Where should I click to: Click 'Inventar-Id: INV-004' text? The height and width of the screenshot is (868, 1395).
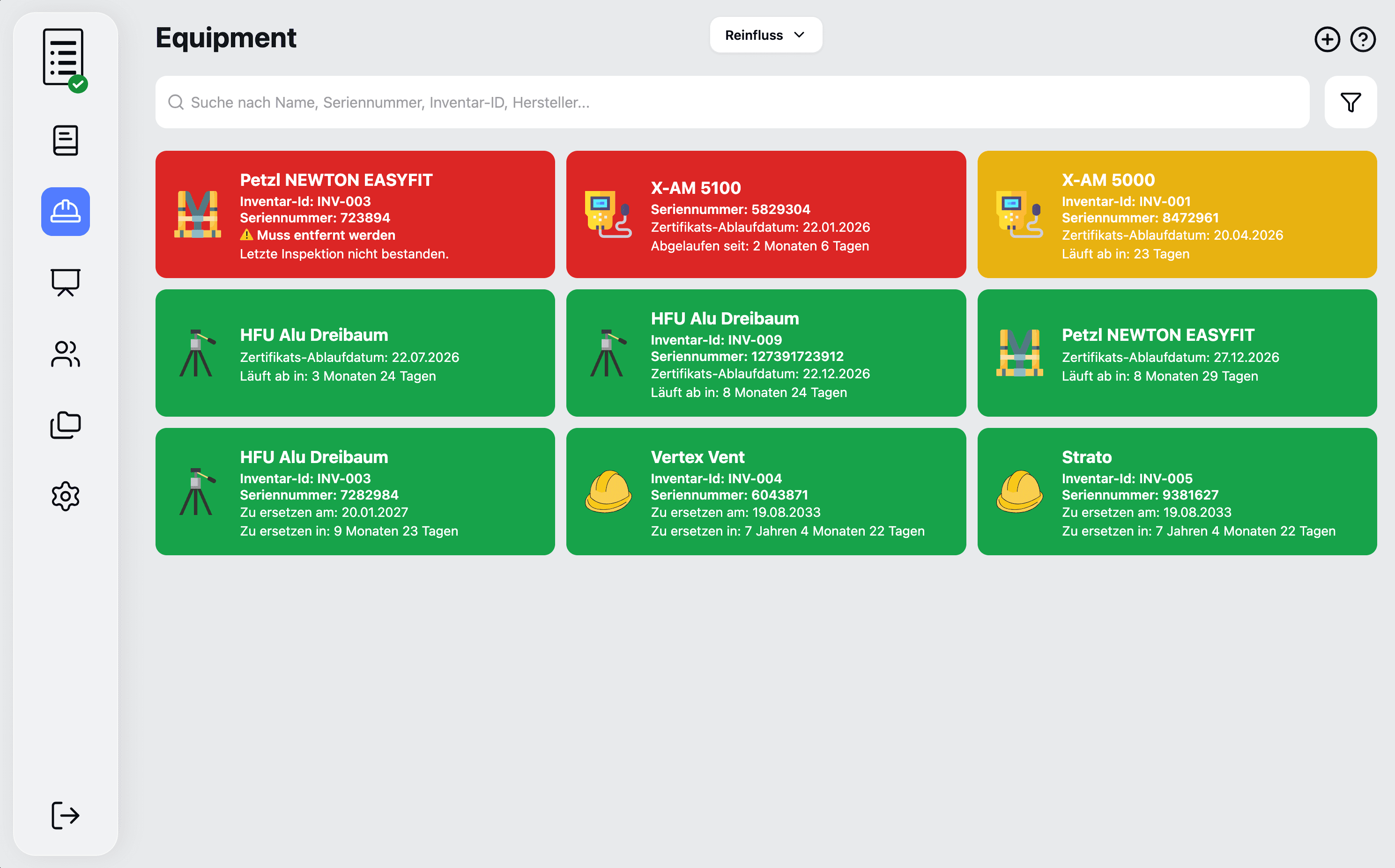(716, 478)
